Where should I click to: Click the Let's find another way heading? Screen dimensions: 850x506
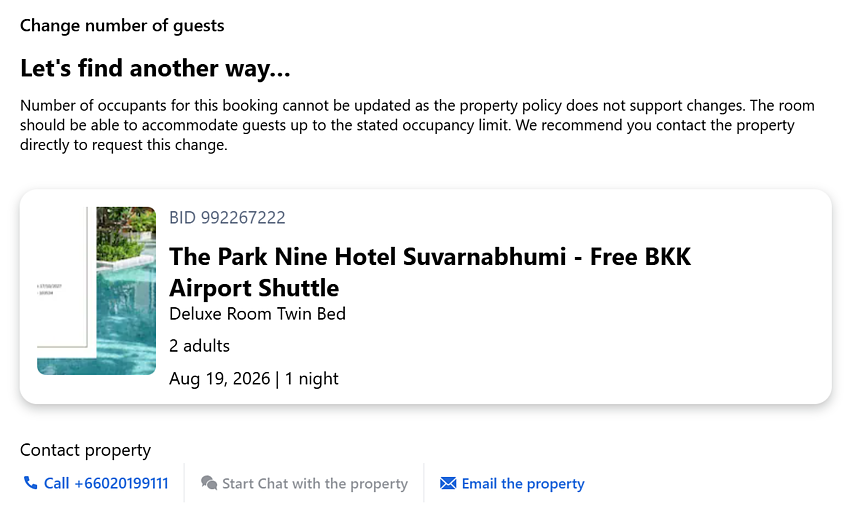155,68
